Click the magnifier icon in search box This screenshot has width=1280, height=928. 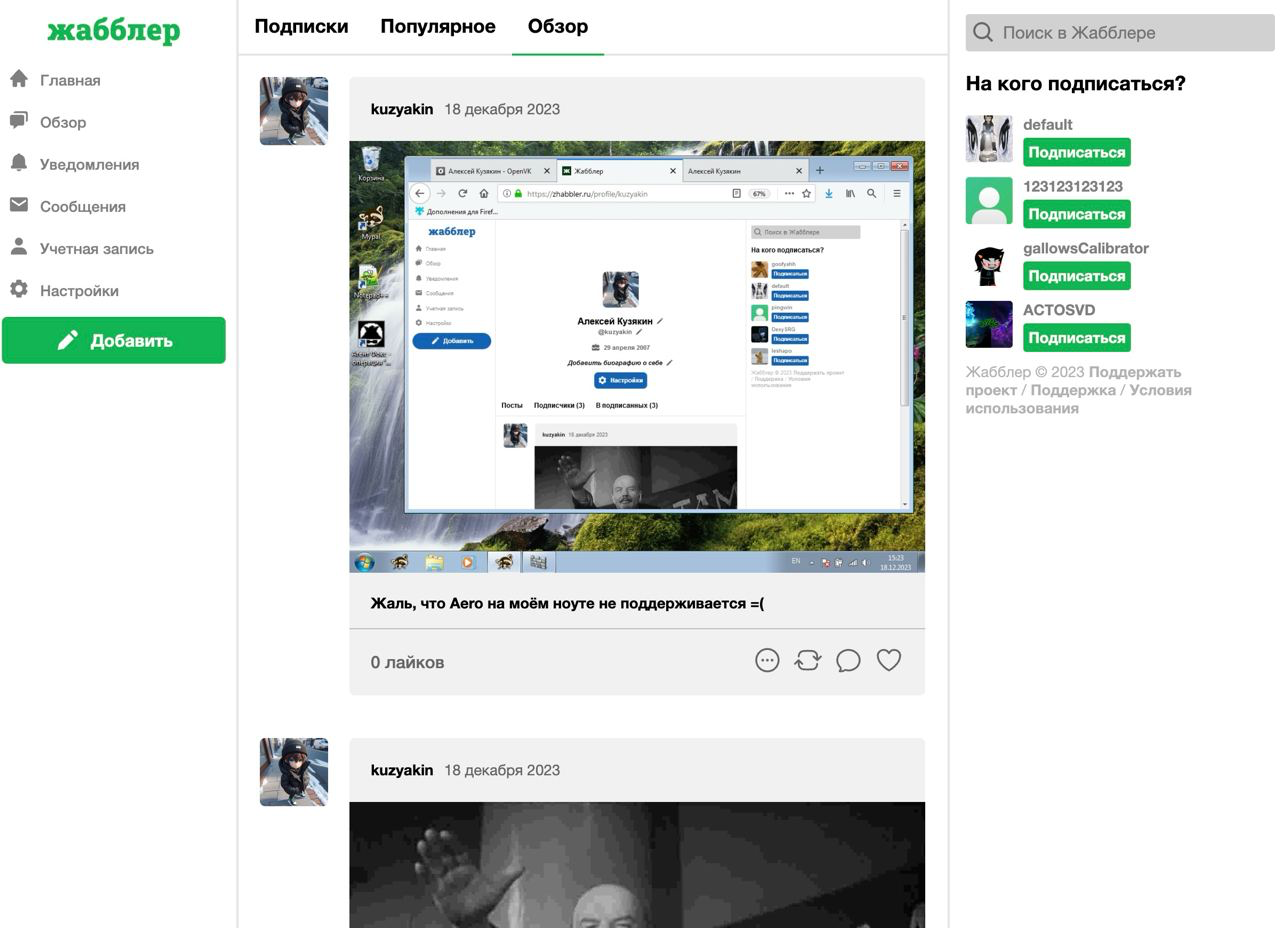983,32
